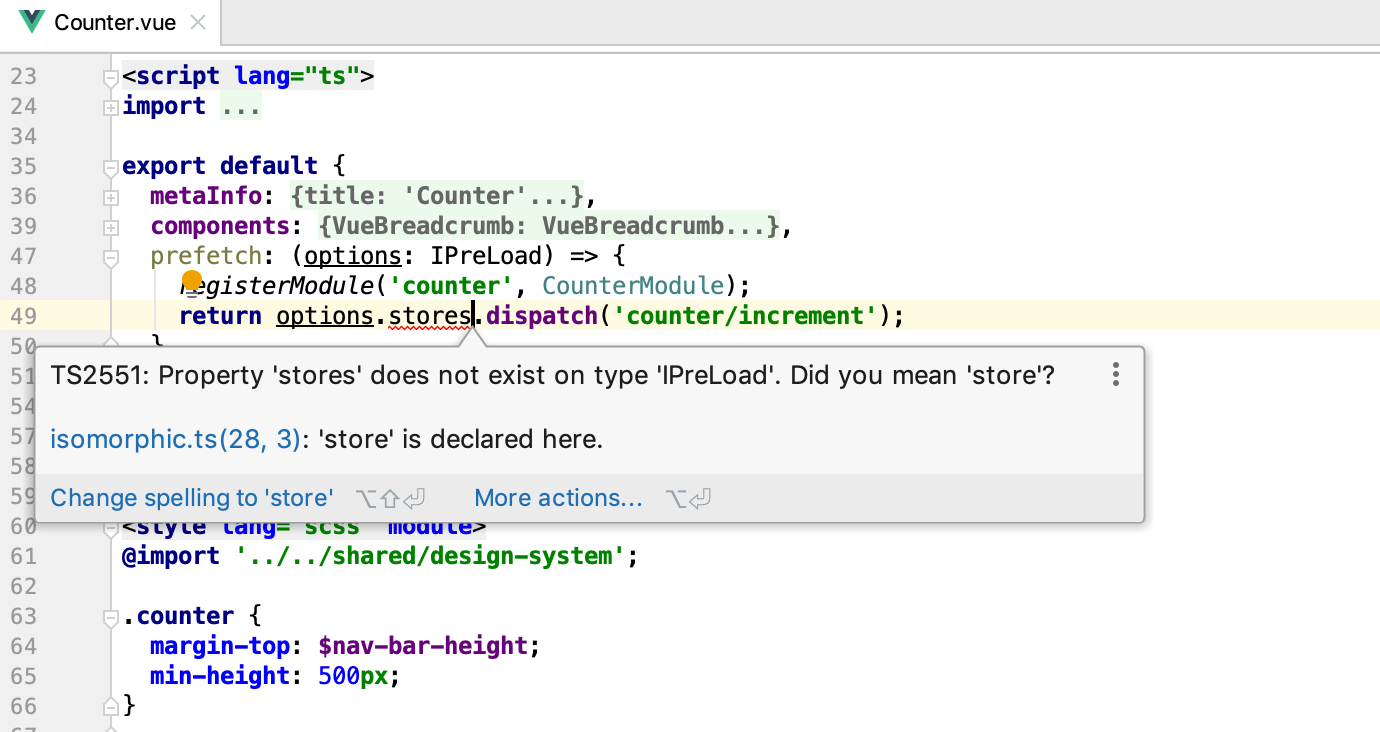
Task: Collapse the script block fold marker at line 23
Action: pyautogui.click(x=111, y=77)
